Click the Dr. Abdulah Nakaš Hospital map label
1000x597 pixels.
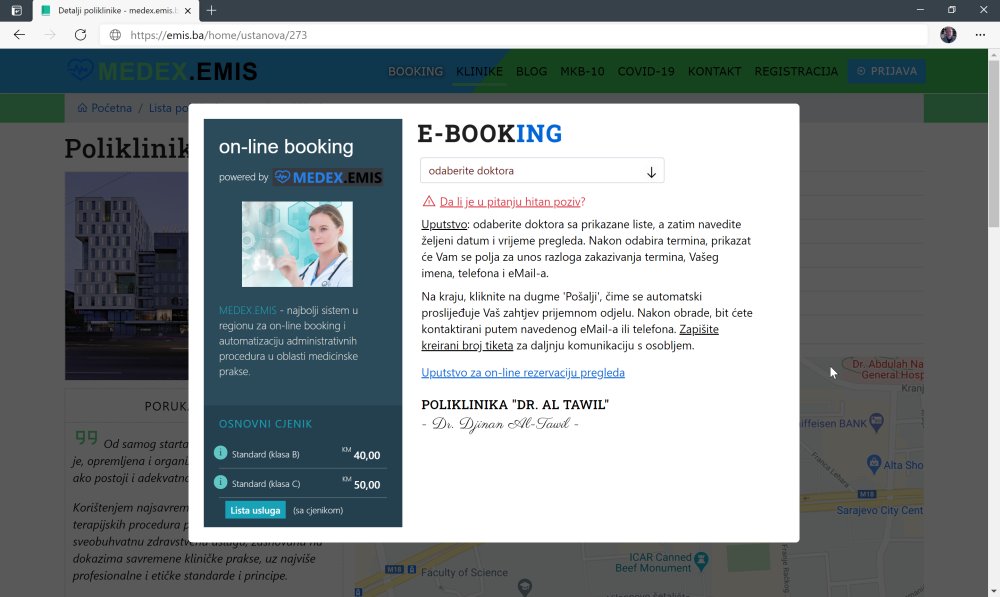pyautogui.click(x=888, y=369)
